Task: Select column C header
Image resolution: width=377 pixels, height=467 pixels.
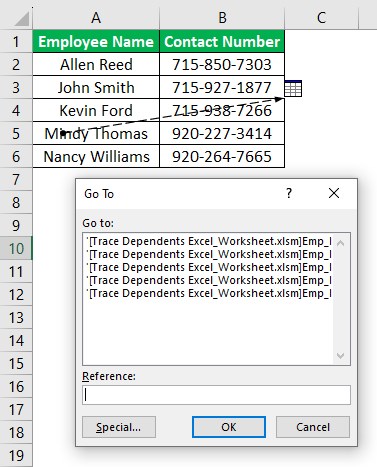Action: [x=321, y=18]
